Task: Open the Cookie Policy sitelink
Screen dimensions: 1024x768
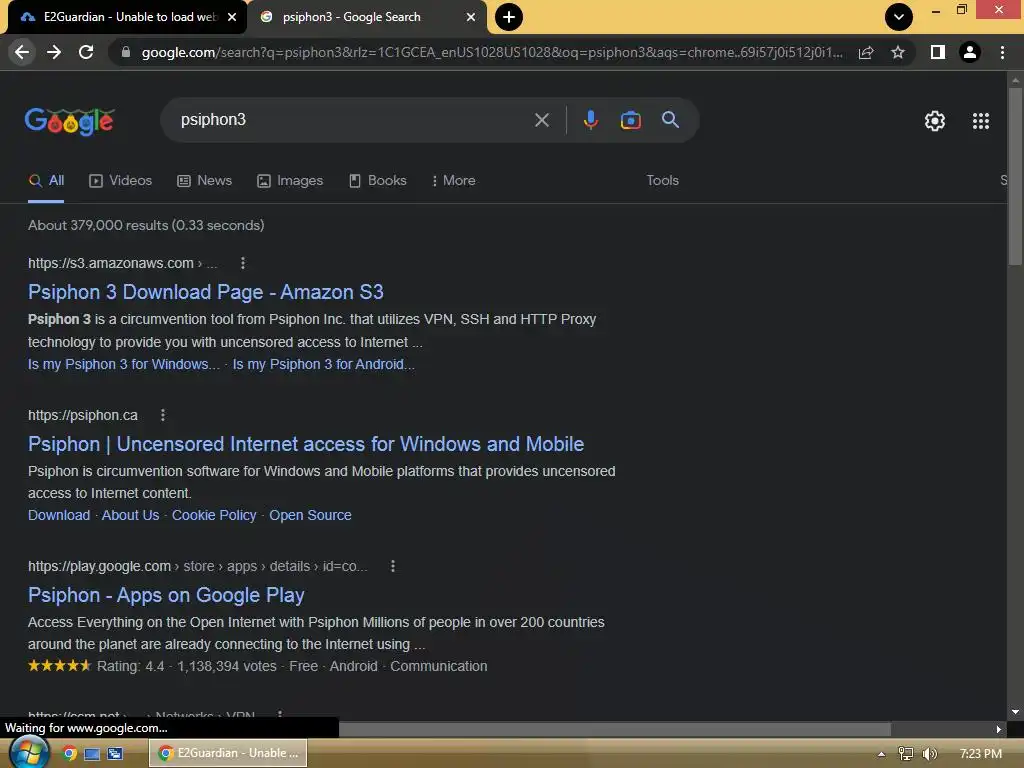Action: (214, 515)
